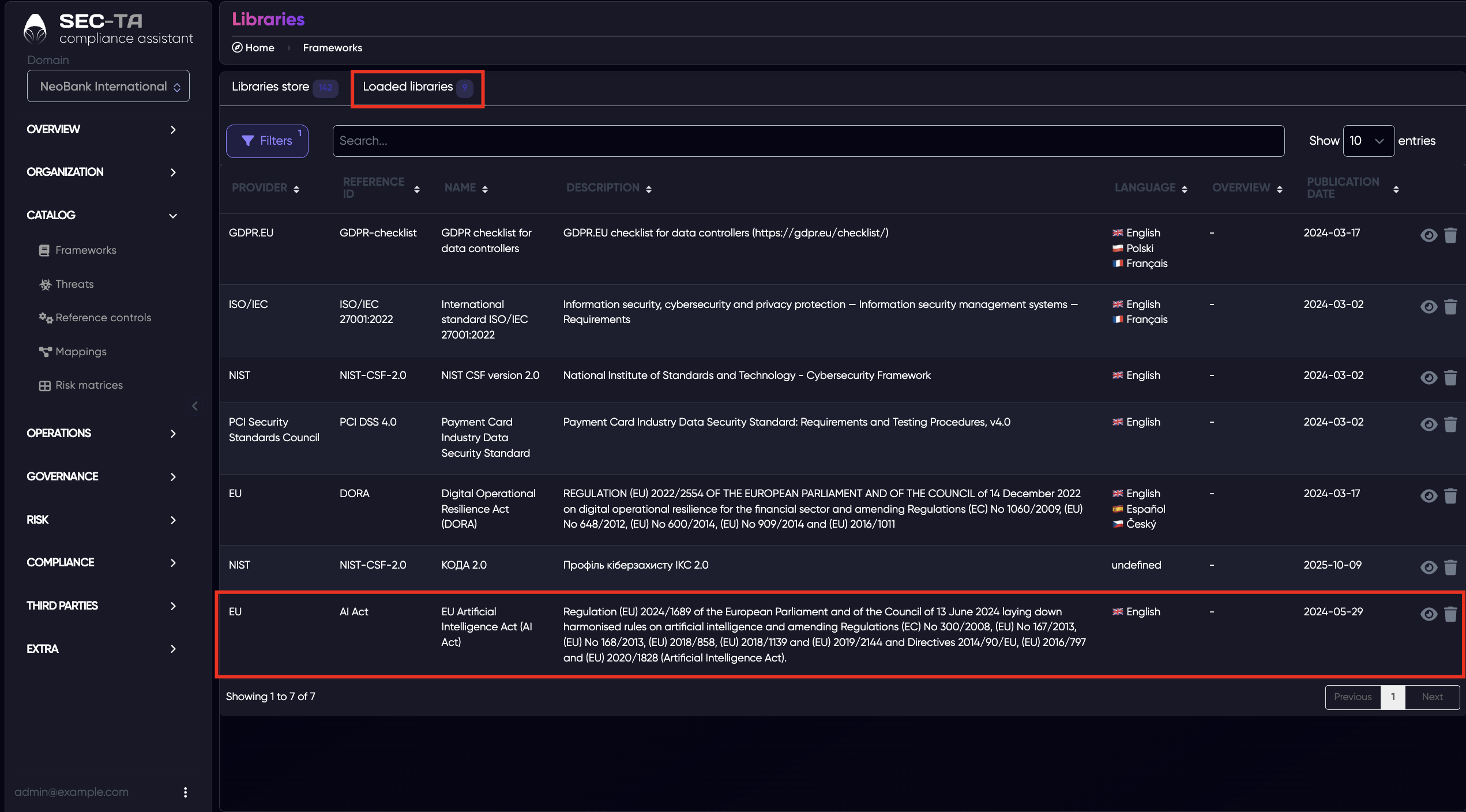Open the Show entries count dropdown
1466x812 pixels.
point(1369,141)
